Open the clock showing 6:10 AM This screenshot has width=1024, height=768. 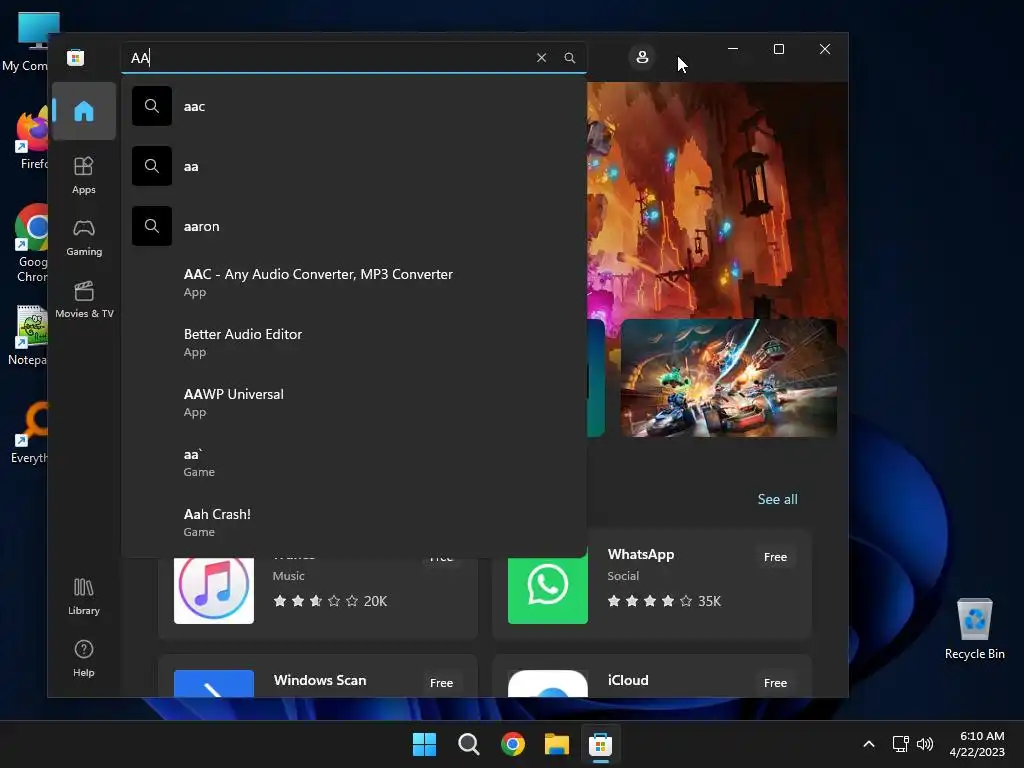[977, 744]
